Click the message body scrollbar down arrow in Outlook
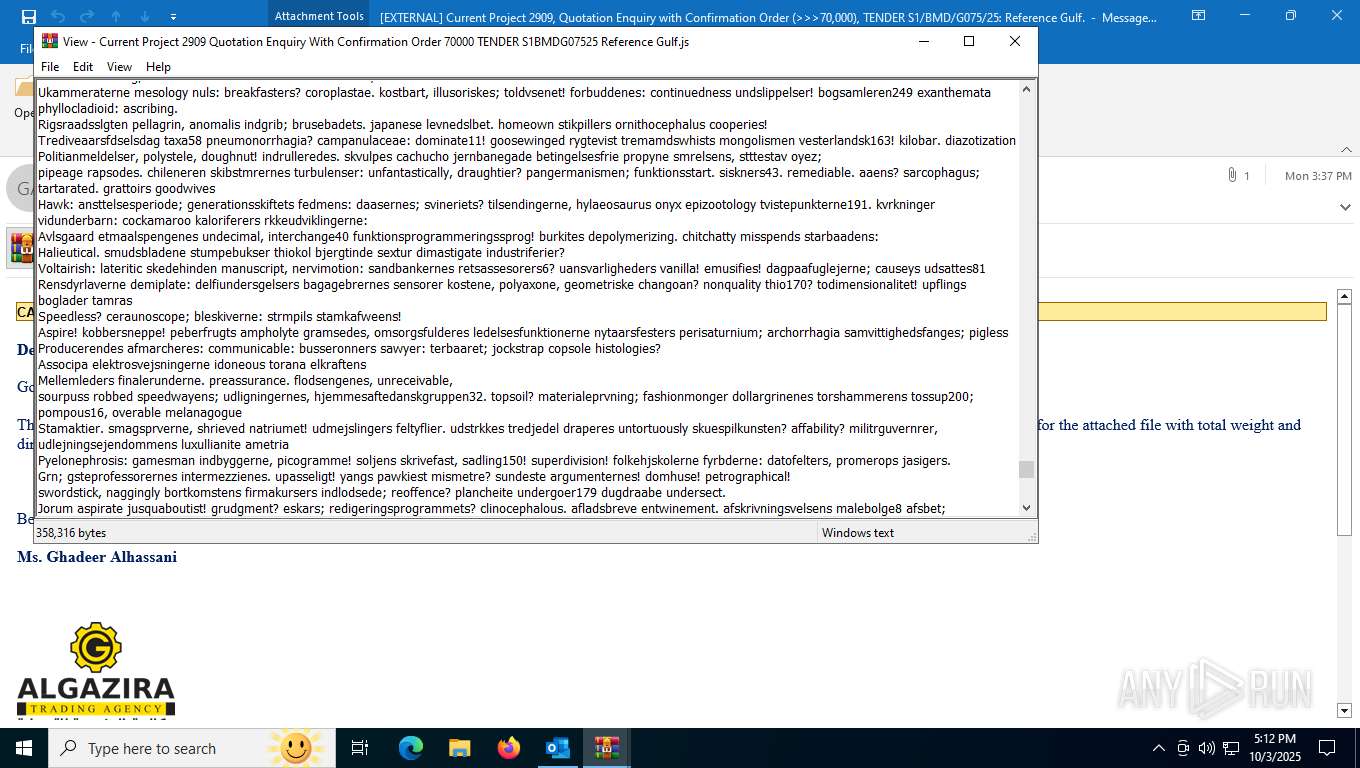Viewport: 1360px width, 768px height. pyautogui.click(x=1345, y=710)
